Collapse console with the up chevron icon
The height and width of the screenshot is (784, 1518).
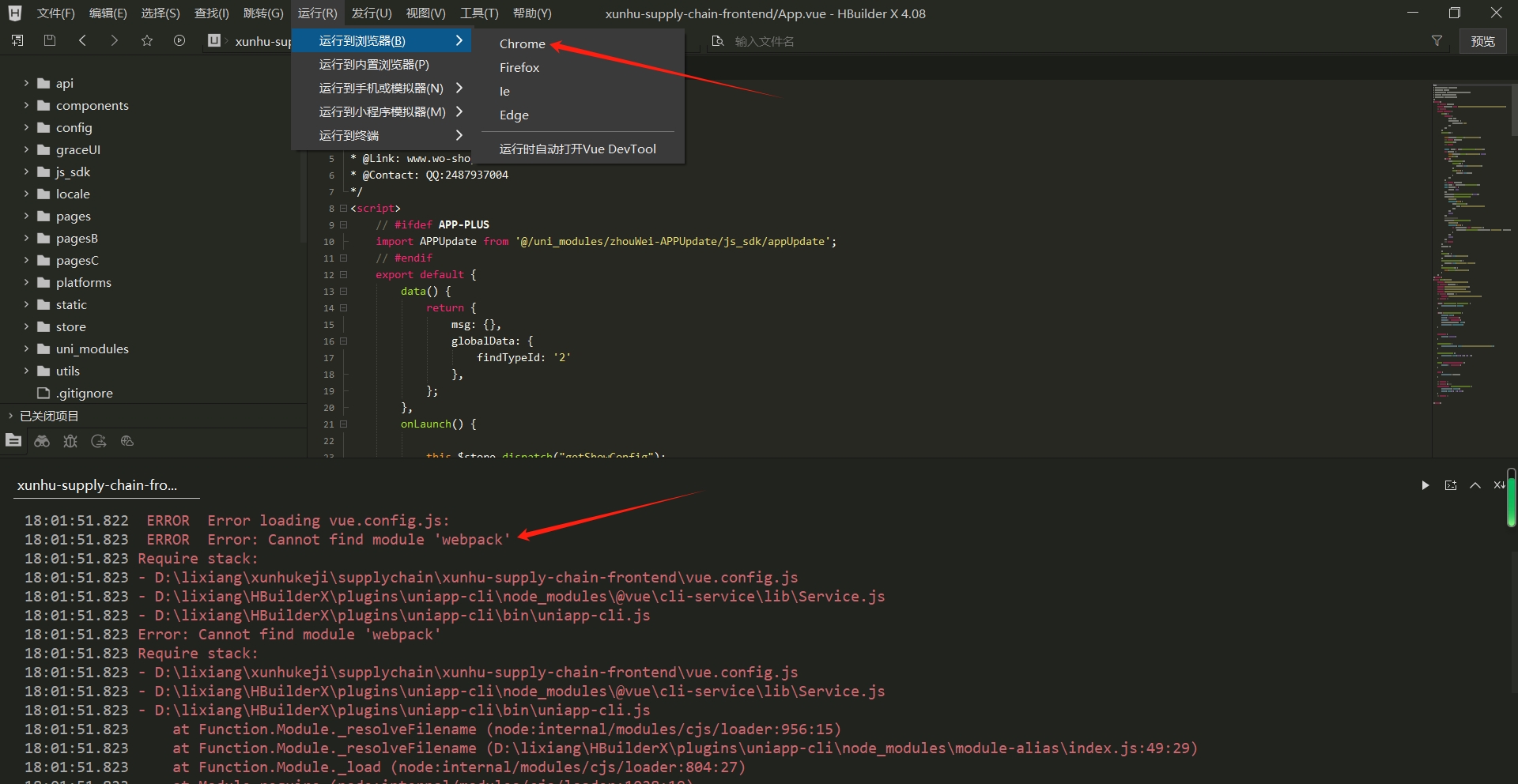coord(1475,485)
